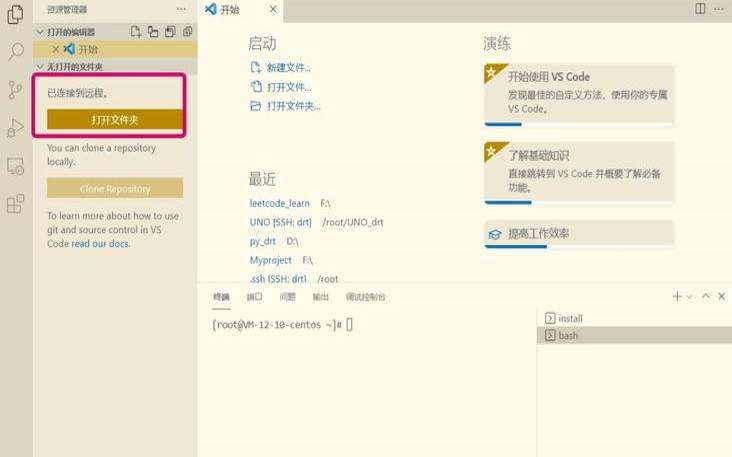The height and width of the screenshot is (457, 732).
Task: Open the Search view in activity bar
Action: coord(15,51)
